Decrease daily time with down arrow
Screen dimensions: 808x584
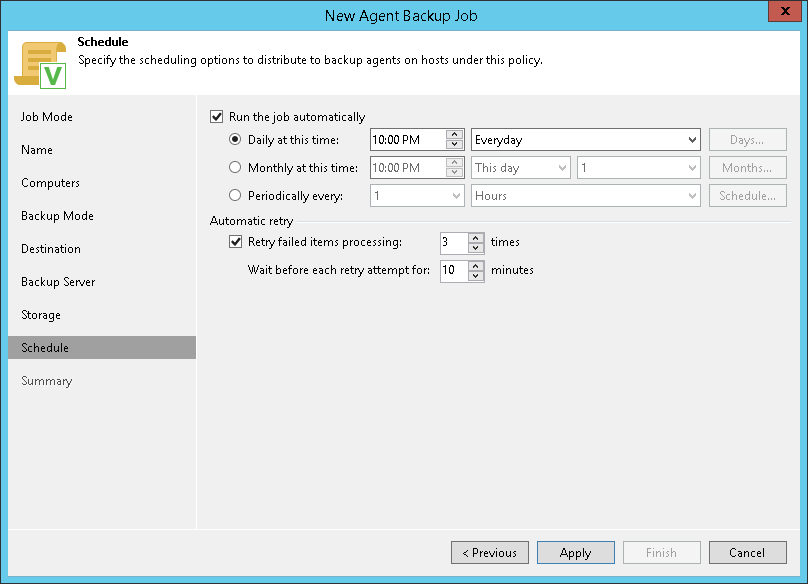(x=455, y=145)
